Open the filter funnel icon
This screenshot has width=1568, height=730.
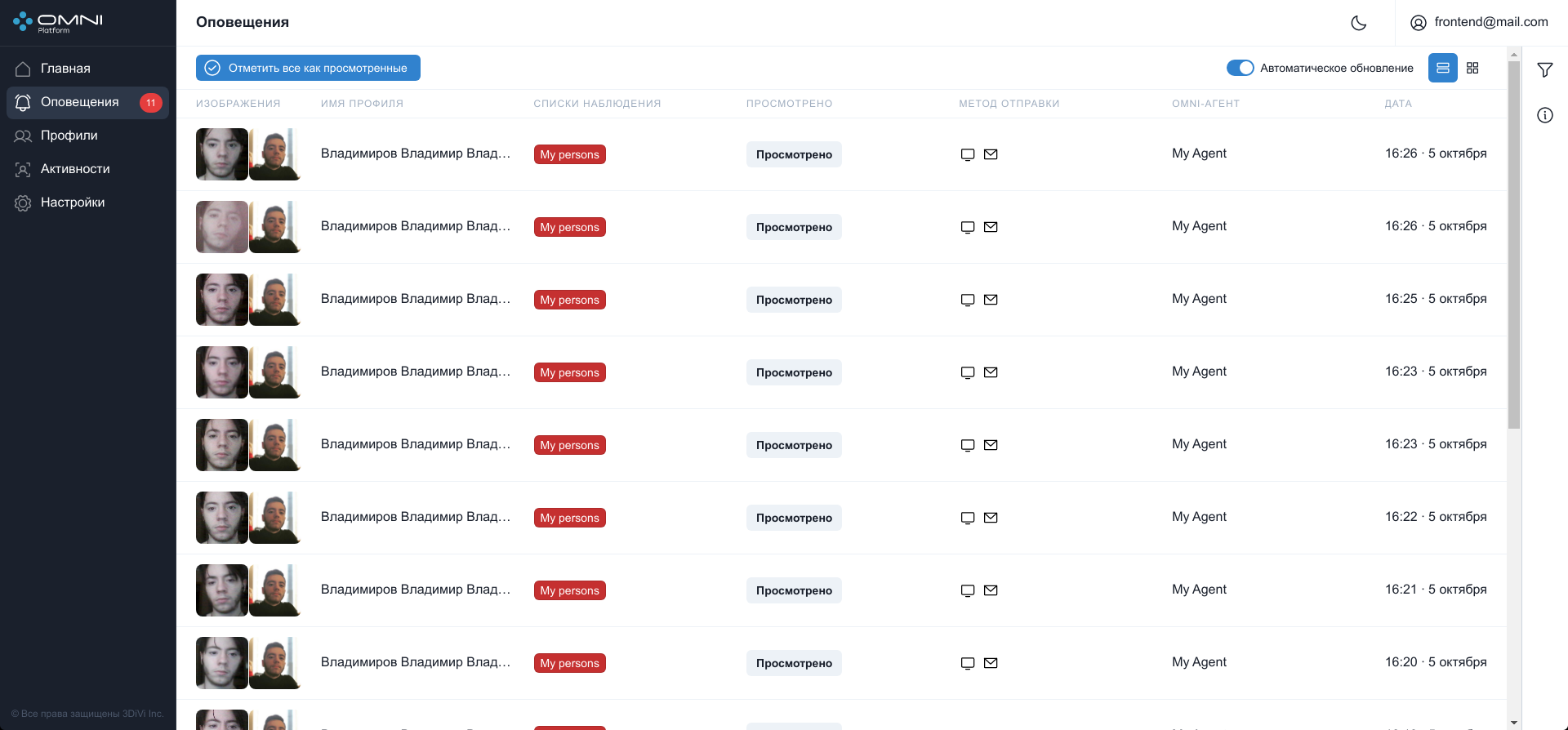1545,70
